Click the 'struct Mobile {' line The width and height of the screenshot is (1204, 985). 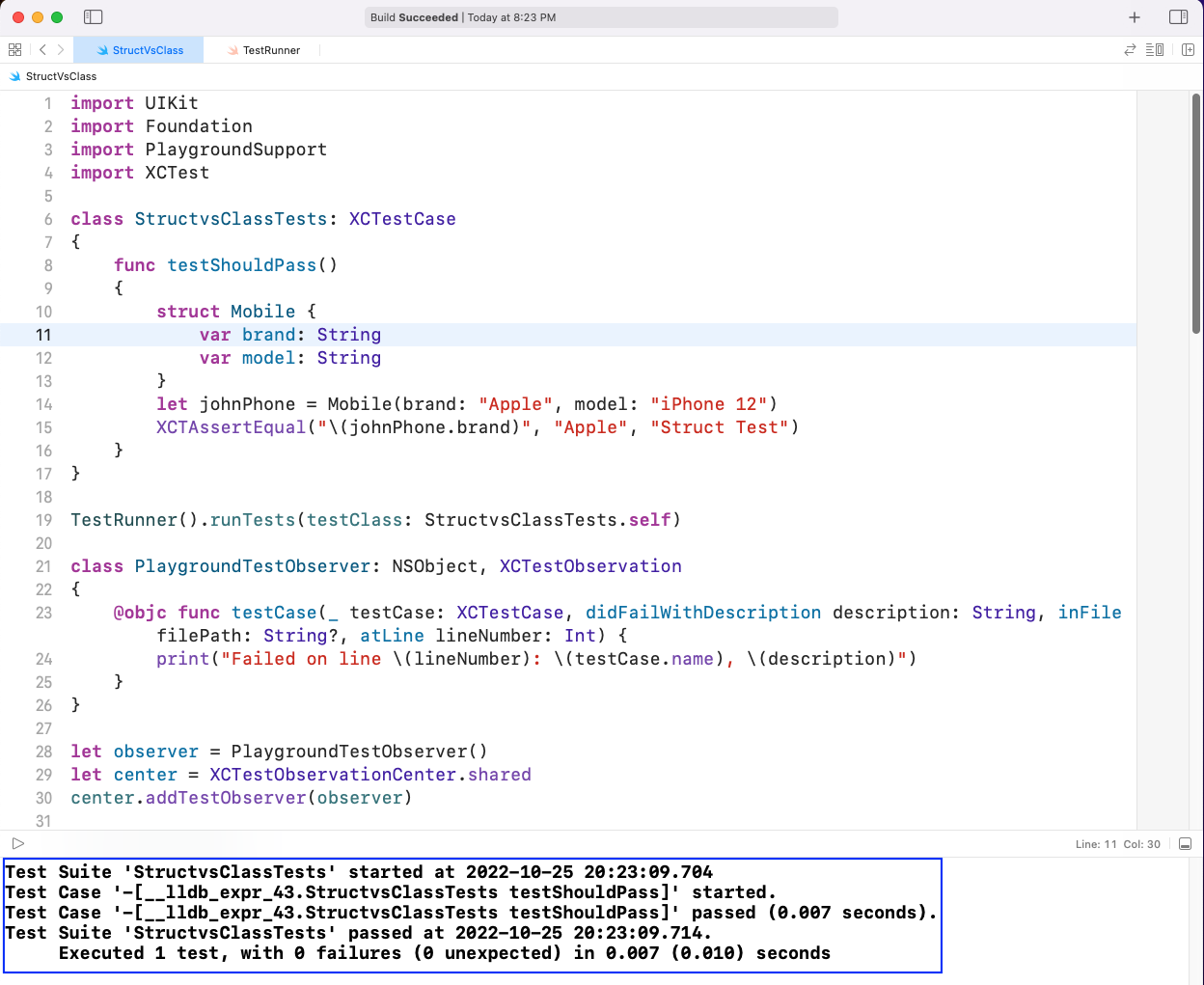point(236,312)
